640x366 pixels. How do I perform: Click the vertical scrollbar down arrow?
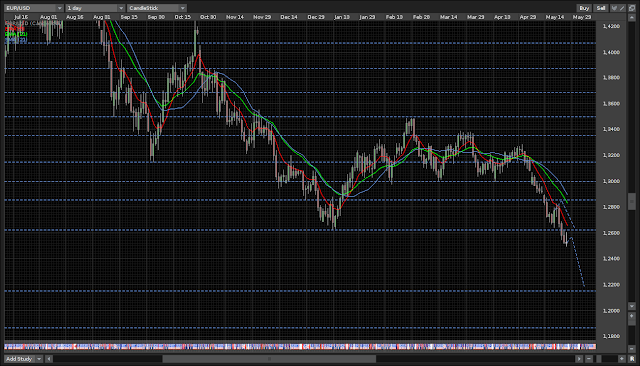(632, 306)
